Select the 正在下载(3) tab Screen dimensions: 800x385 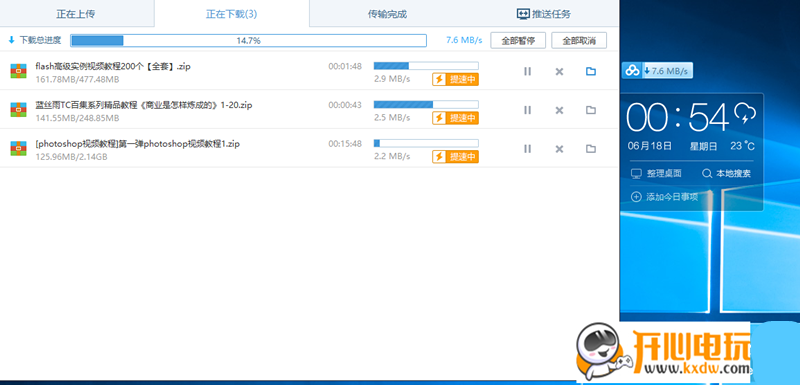232,14
